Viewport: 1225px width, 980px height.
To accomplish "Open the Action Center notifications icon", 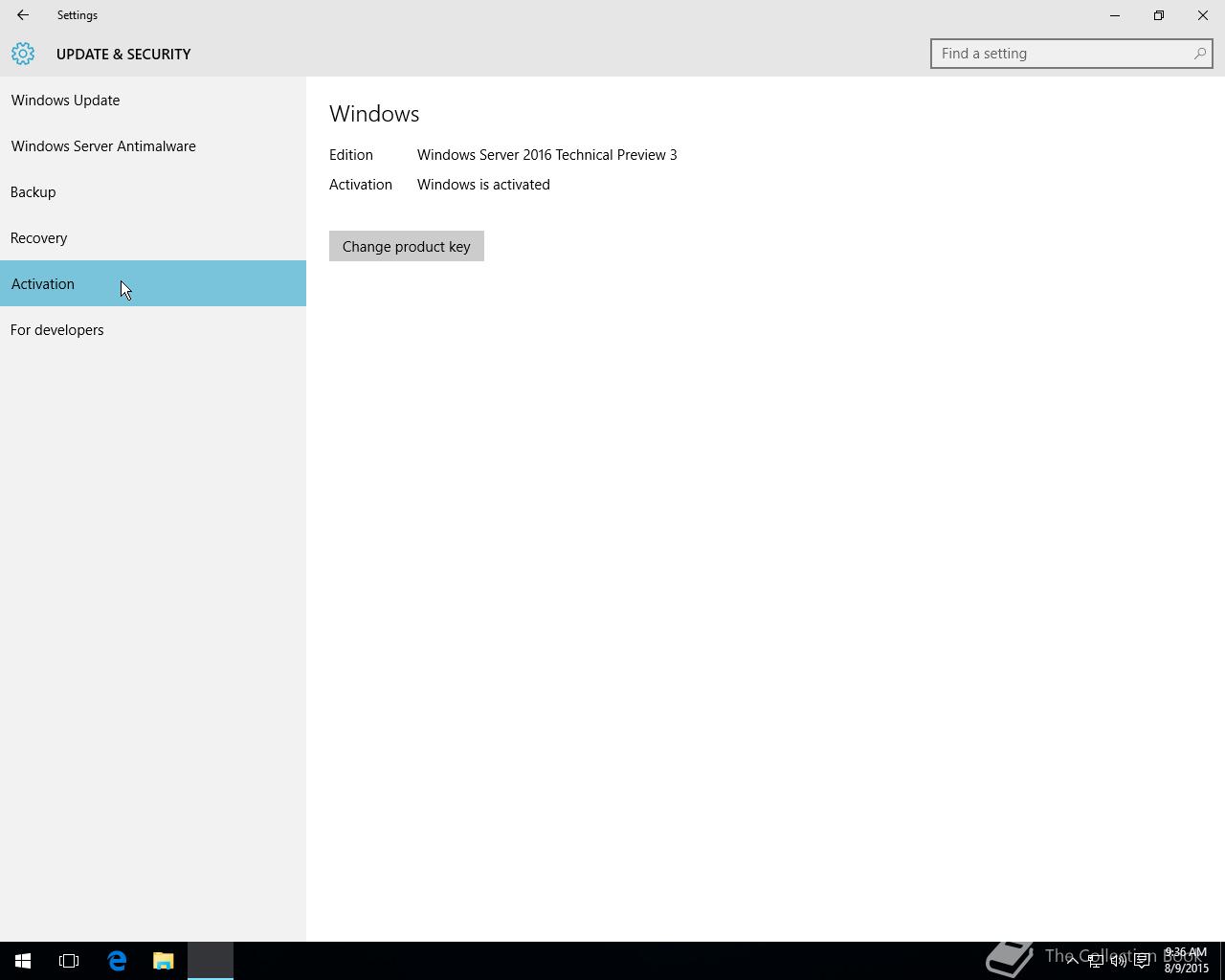I will (x=1142, y=961).
